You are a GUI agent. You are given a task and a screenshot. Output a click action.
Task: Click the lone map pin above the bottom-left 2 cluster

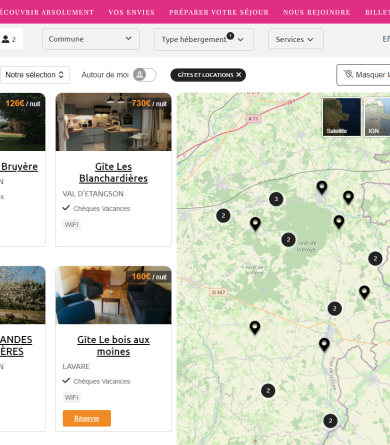pyautogui.click(x=255, y=328)
